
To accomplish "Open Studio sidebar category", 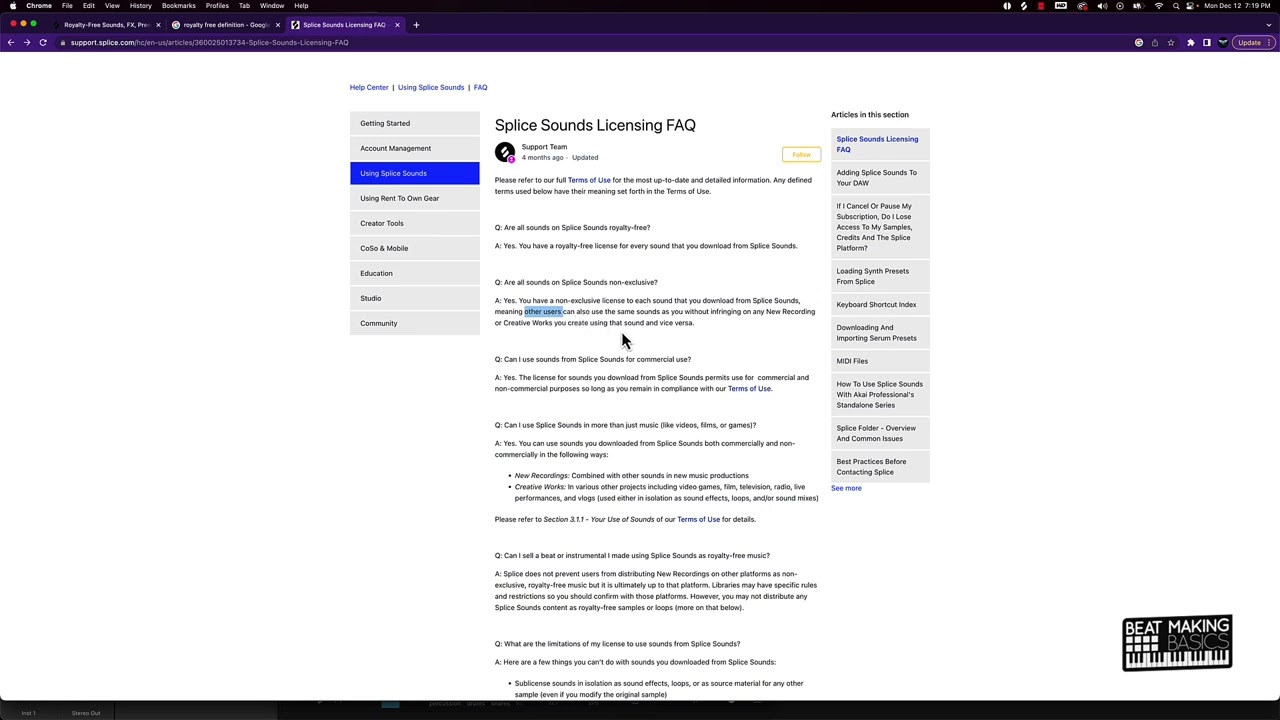I will (x=414, y=298).
